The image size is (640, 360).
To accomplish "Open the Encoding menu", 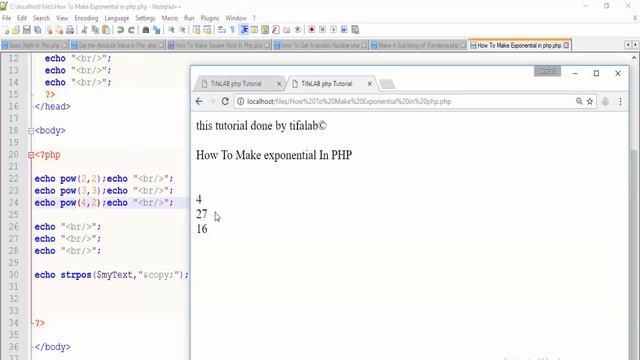I will coord(86,18).
